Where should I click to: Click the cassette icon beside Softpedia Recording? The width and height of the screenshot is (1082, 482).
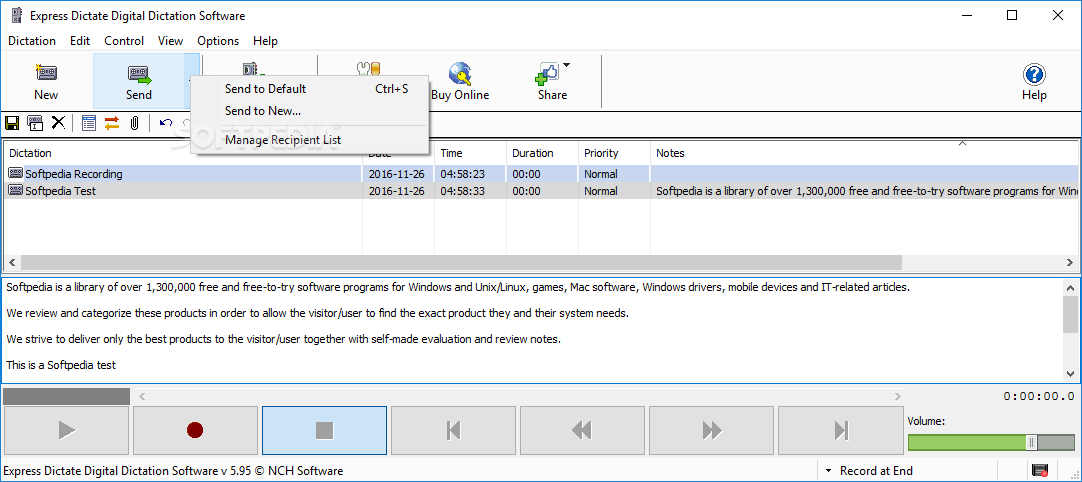coord(16,174)
